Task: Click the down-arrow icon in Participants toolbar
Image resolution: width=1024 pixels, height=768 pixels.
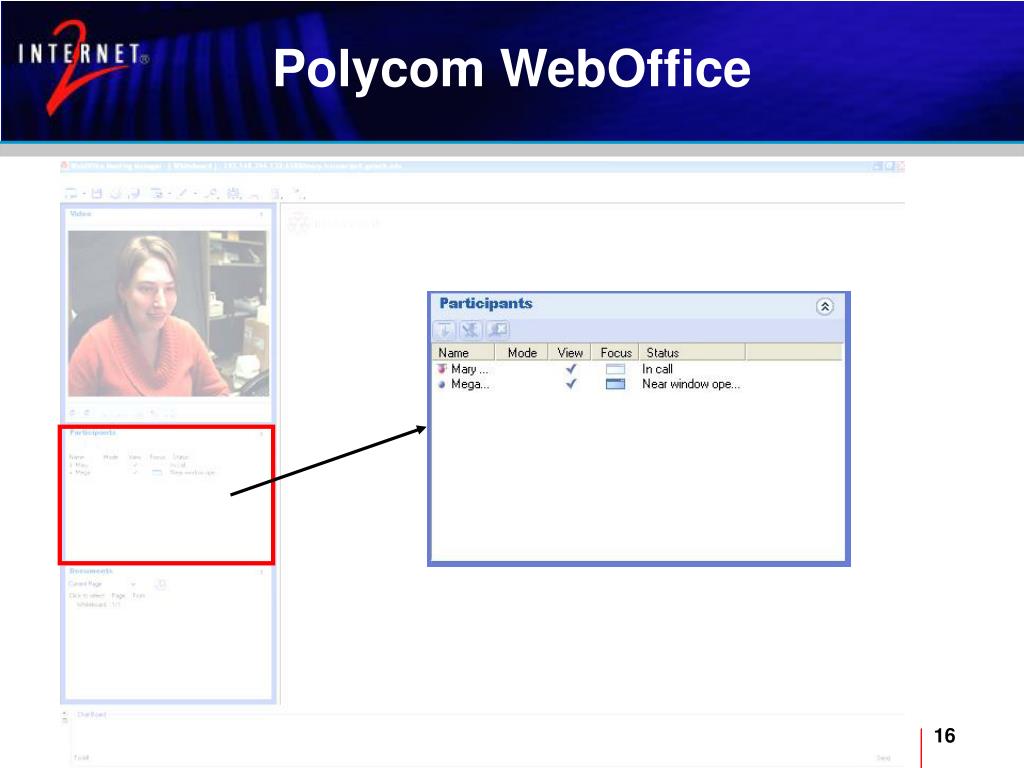Action: tap(445, 330)
